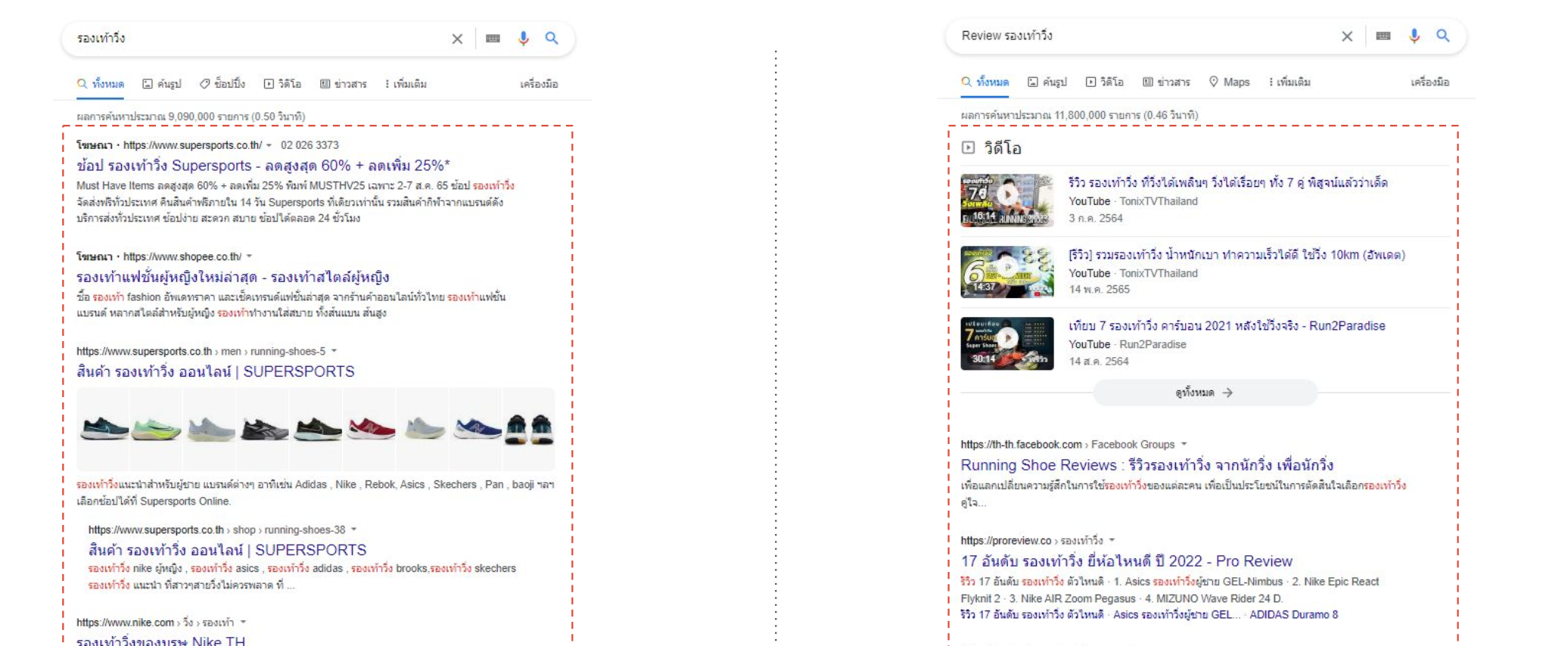Clear the left search box with X icon
Screen dimensions: 1568x646
point(457,39)
